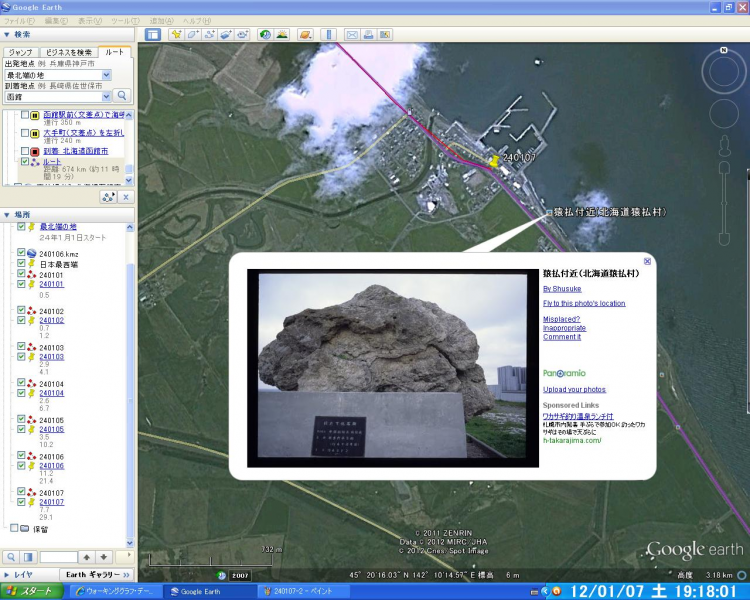Uncheck the 日本最西端 checkbox

pos(21,263)
